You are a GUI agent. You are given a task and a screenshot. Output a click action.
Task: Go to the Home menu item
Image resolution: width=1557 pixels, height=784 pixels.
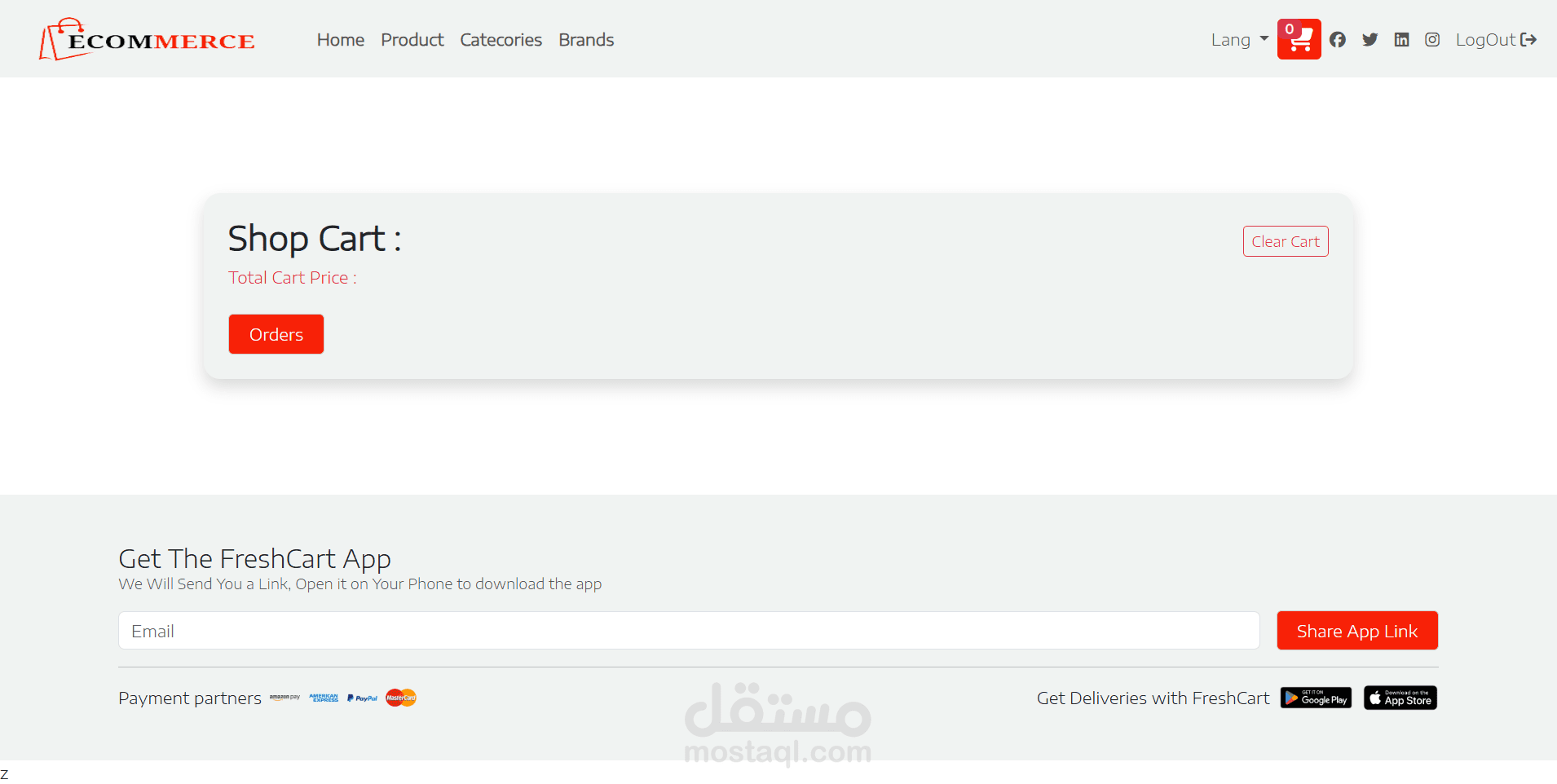click(341, 40)
